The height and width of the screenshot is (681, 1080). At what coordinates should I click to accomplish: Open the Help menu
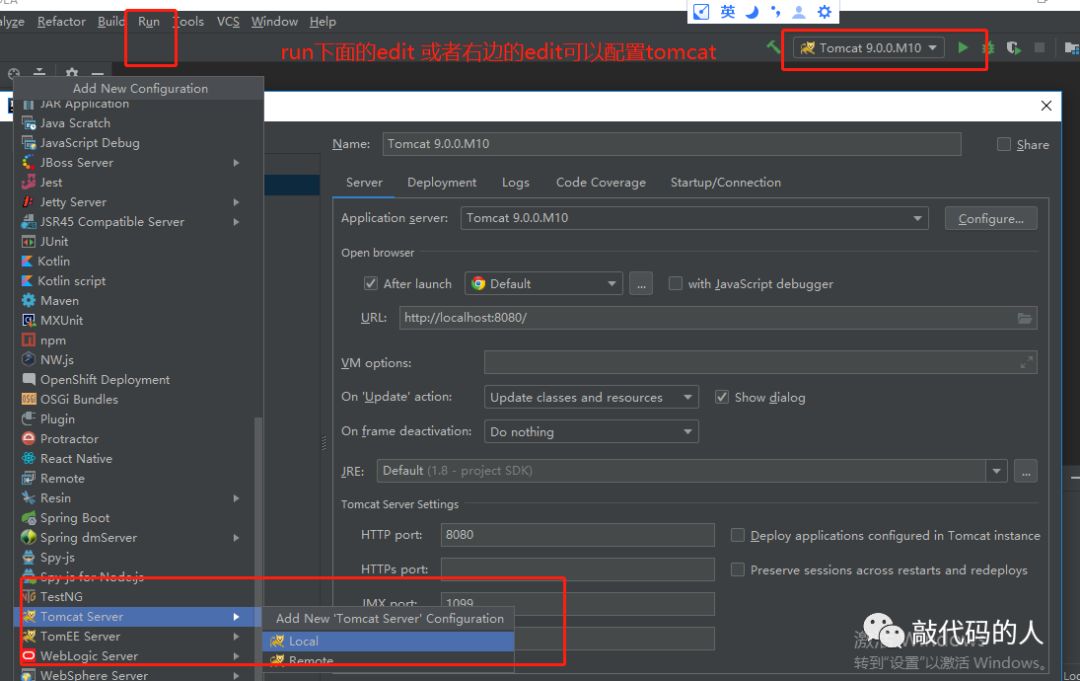tap(322, 21)
